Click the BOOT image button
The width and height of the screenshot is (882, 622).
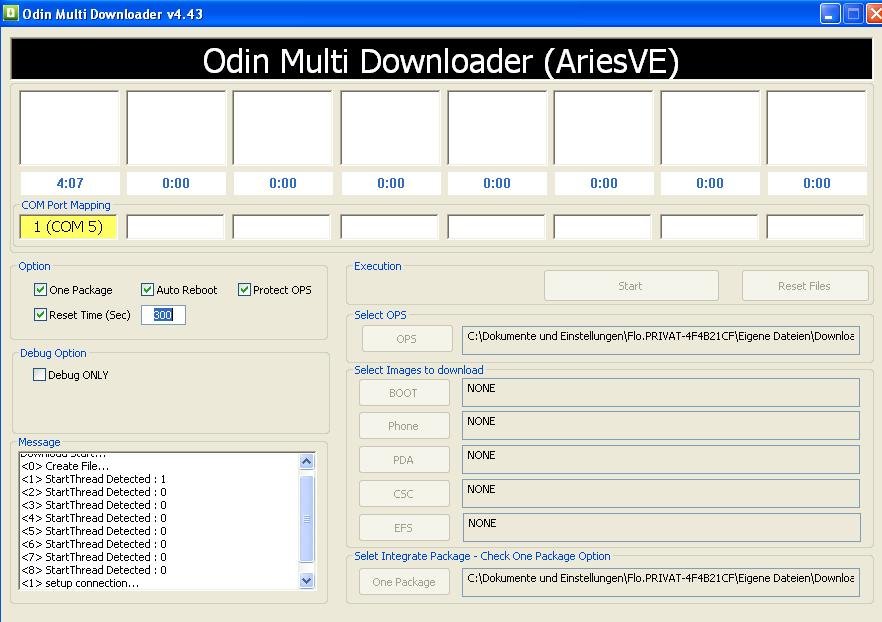[404, 393]
